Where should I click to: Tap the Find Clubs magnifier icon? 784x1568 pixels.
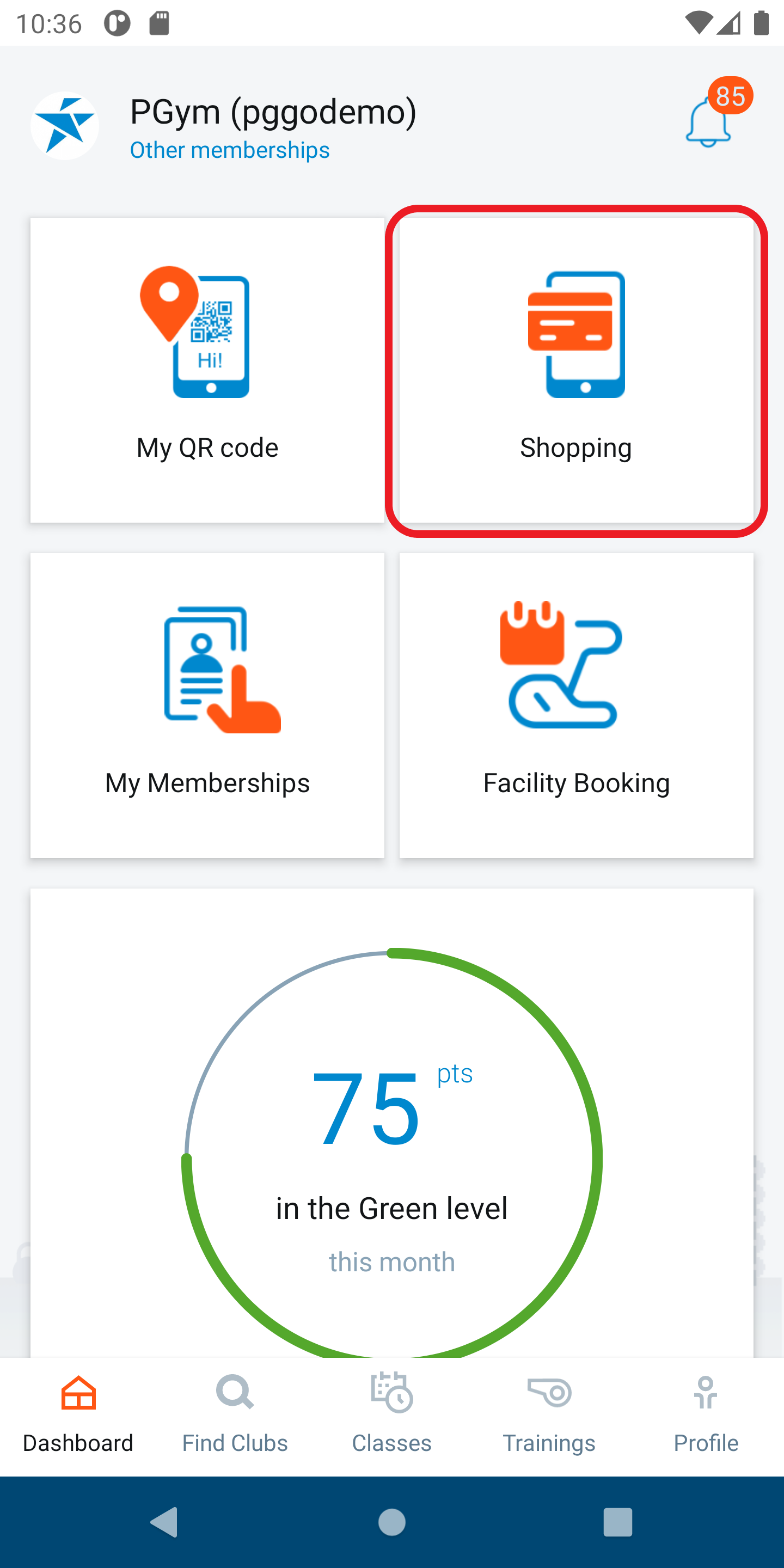(x=235, y=1393)
